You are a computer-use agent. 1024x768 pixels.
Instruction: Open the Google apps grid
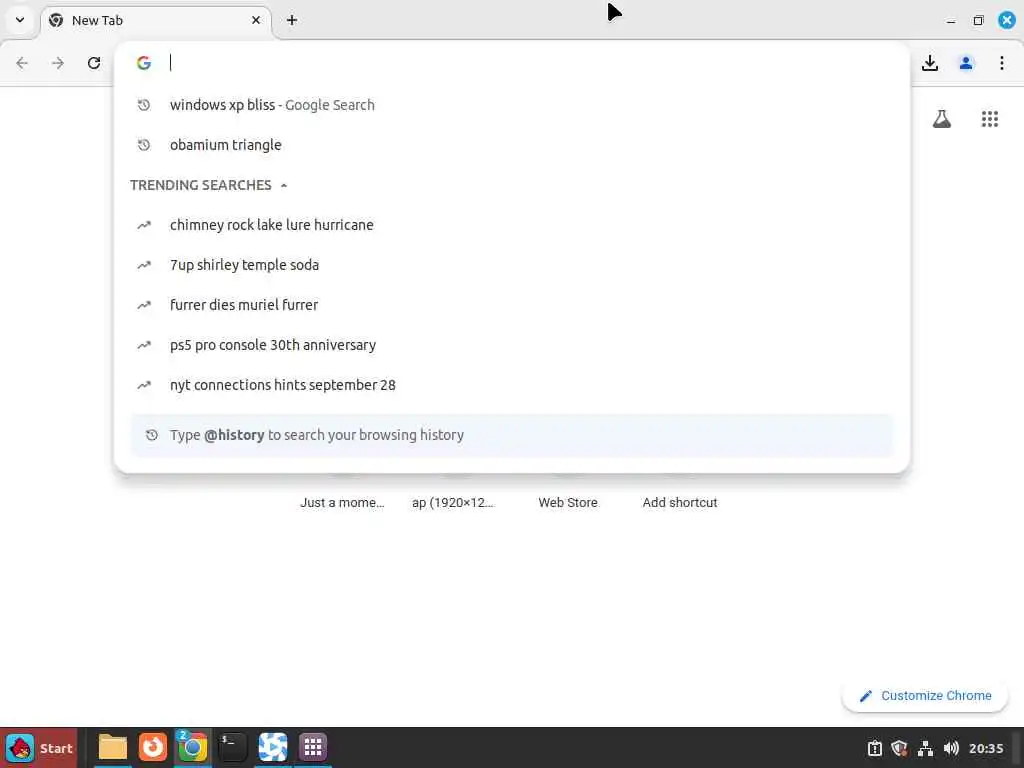tap(990, 119)
